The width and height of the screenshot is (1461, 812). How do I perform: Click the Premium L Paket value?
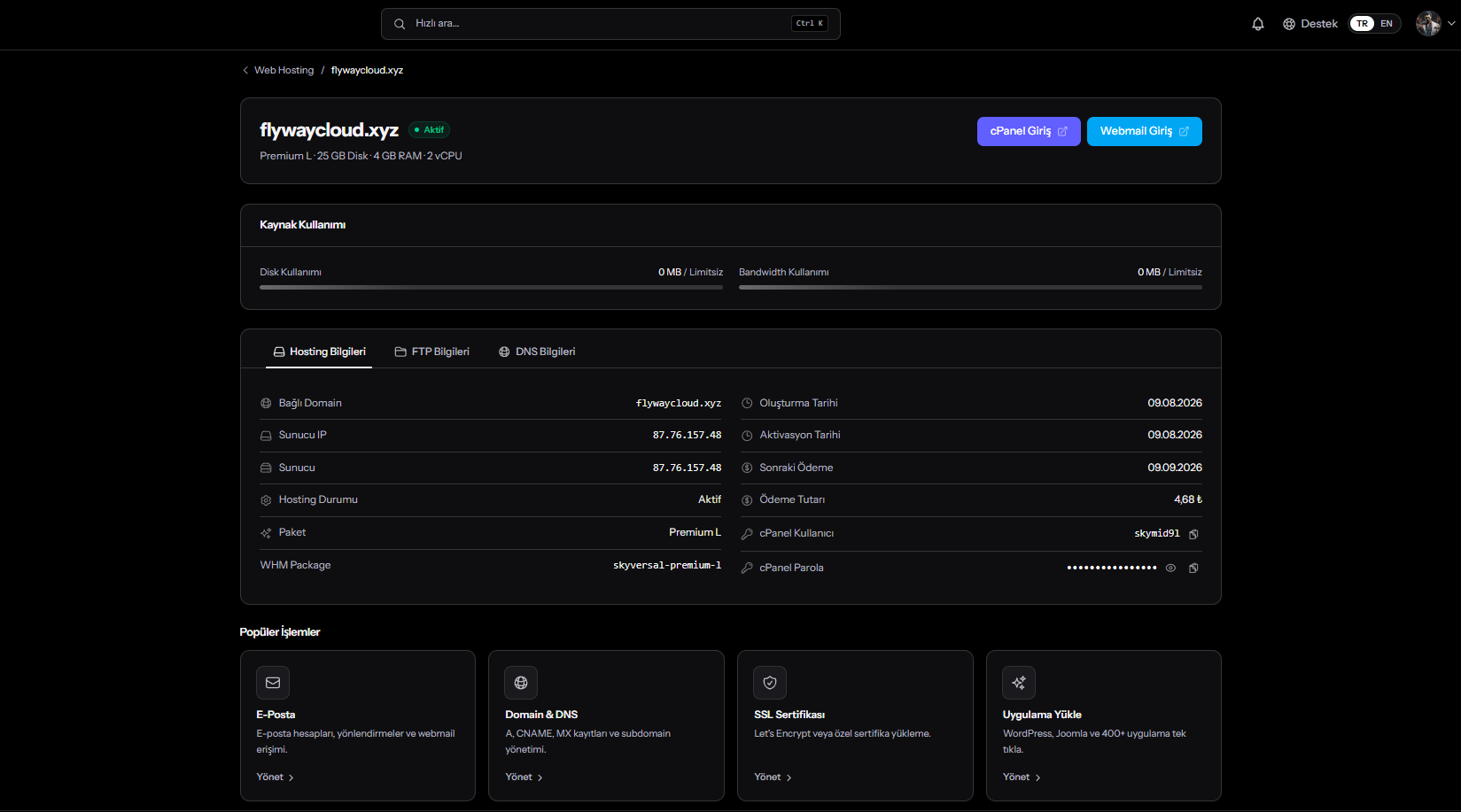695,532
